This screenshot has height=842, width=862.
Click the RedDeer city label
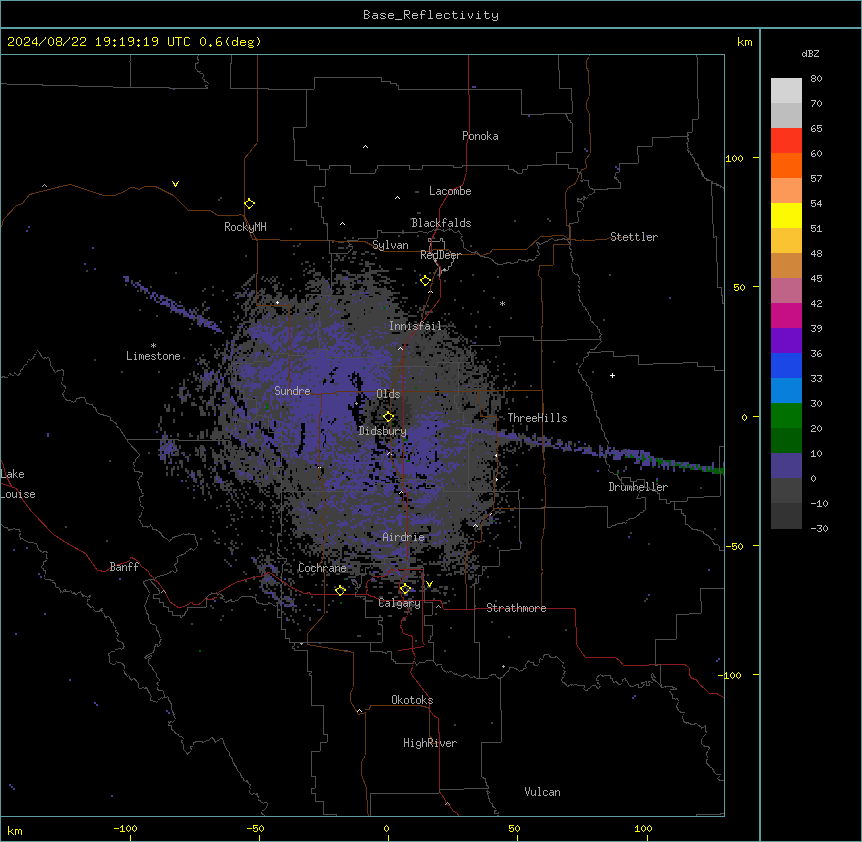[440, 255]
